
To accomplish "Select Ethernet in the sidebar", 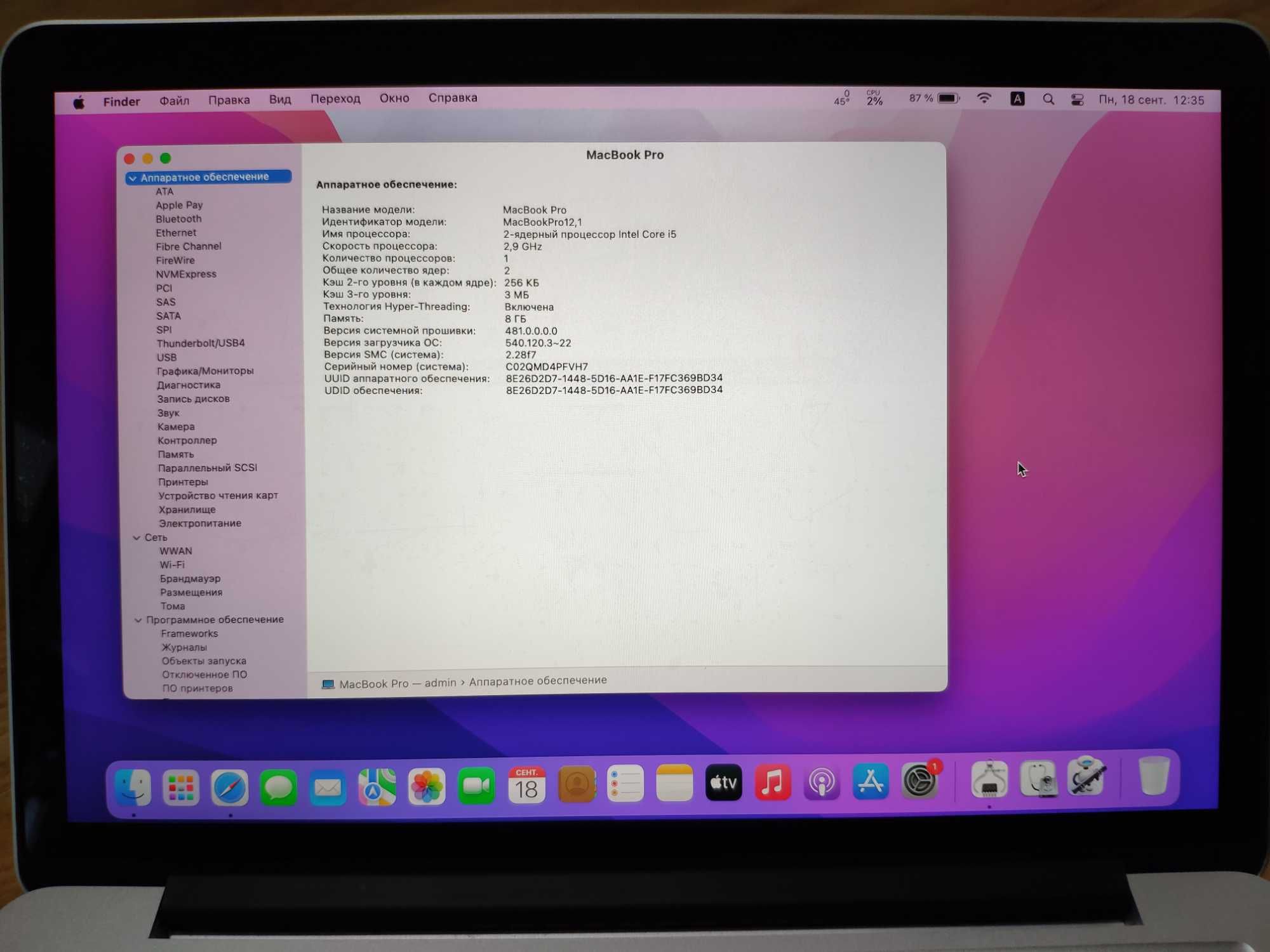I will (x=176, y=233).
